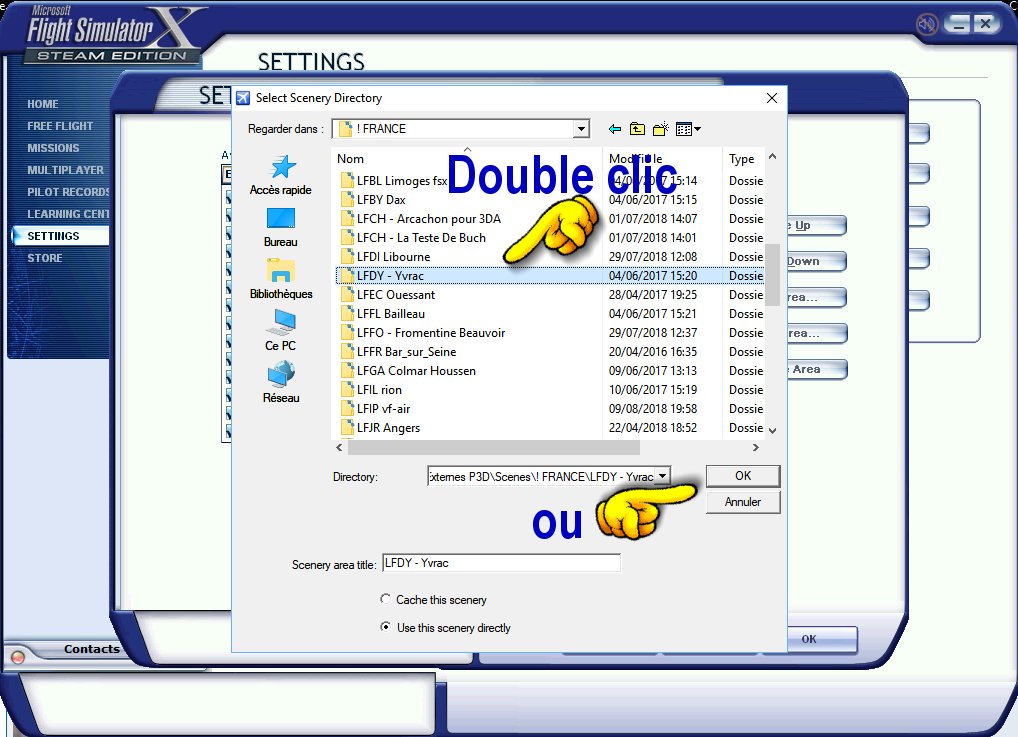Click folder icon of LFBY Dax
The height and width of the screenshot is (737, 1018).
tap(347, 199)
